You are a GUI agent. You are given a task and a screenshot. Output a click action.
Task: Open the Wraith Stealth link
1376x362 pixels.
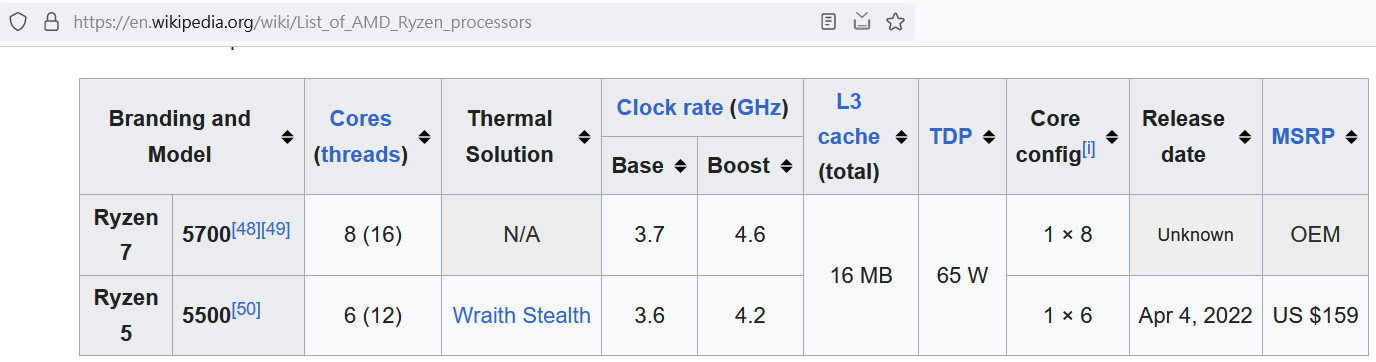point(521,315)
